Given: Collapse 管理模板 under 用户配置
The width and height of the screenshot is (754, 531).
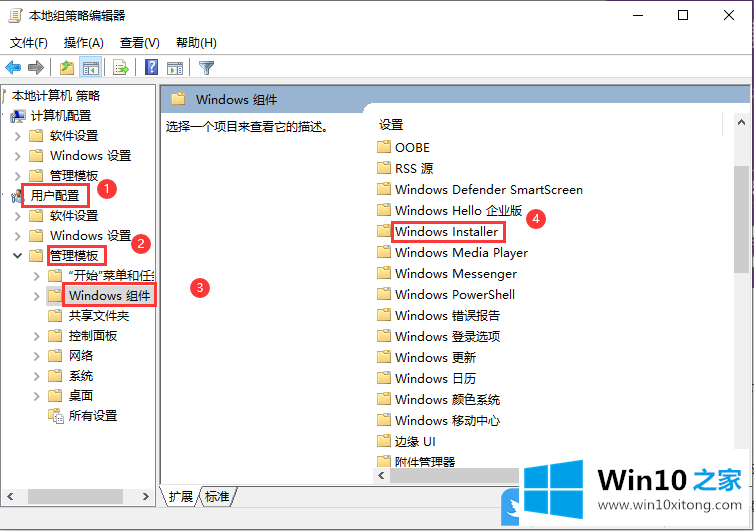Looking at the screenshot, I should pyautogui.click(x=18, y=256).
